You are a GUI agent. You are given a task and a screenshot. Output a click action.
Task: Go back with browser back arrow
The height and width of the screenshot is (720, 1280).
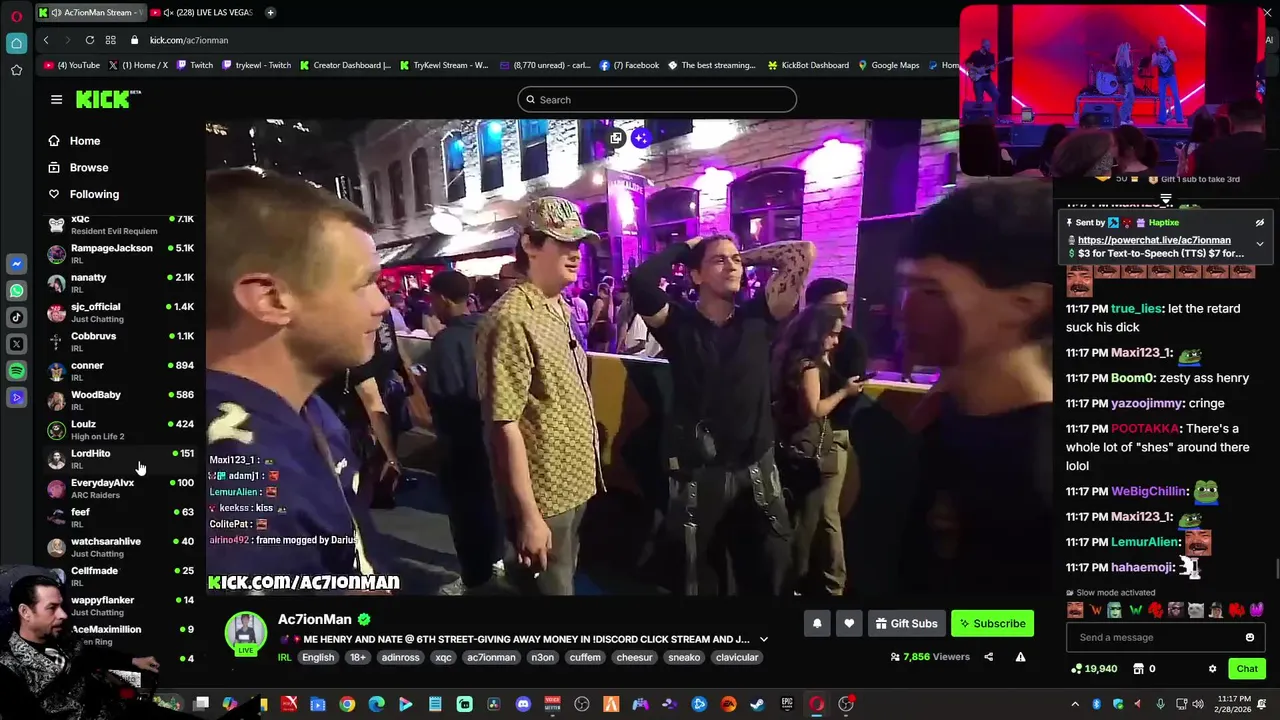point(46,40)
